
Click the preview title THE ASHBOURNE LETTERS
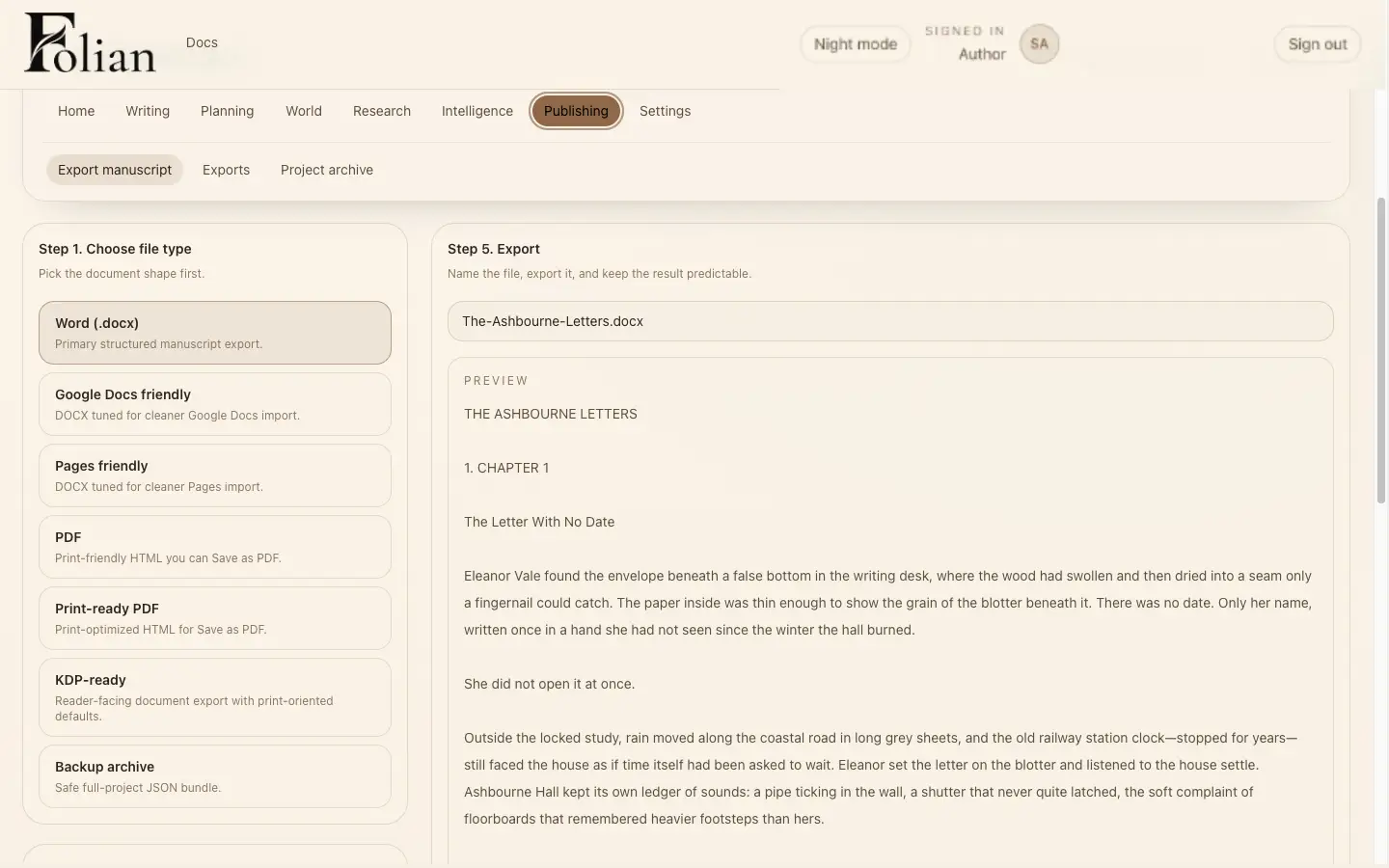pos(551,414)
